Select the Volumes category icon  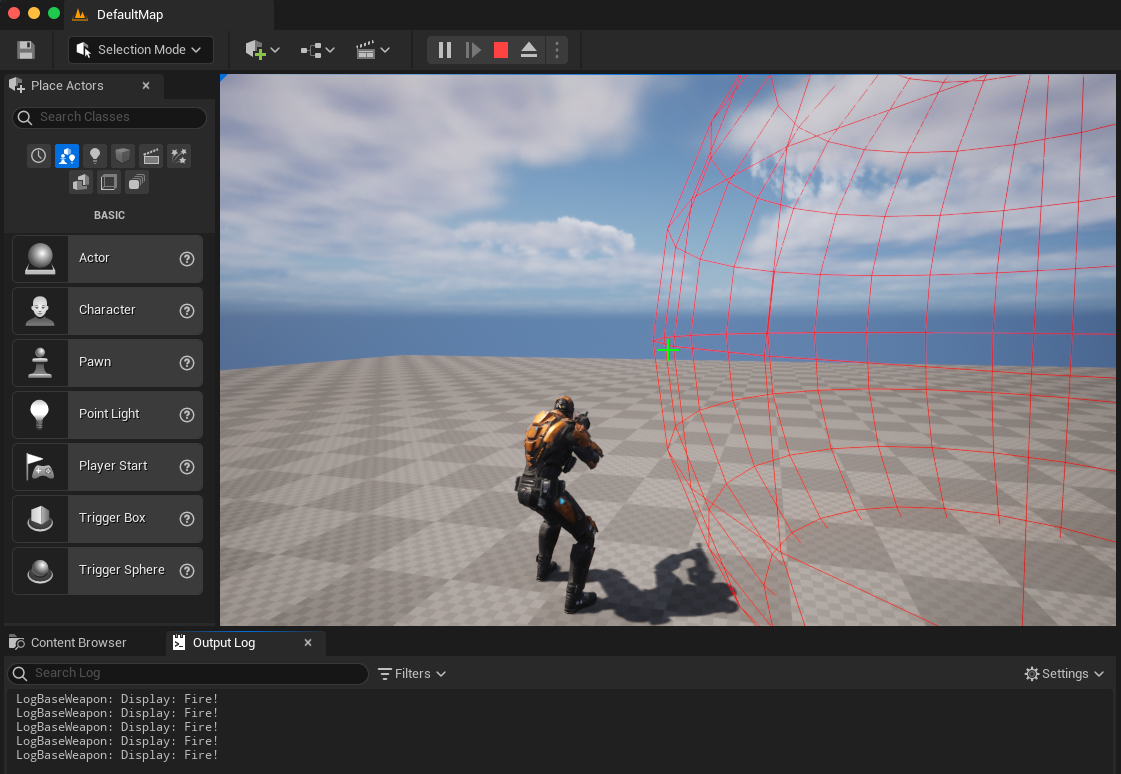click(x=109, y=182)
